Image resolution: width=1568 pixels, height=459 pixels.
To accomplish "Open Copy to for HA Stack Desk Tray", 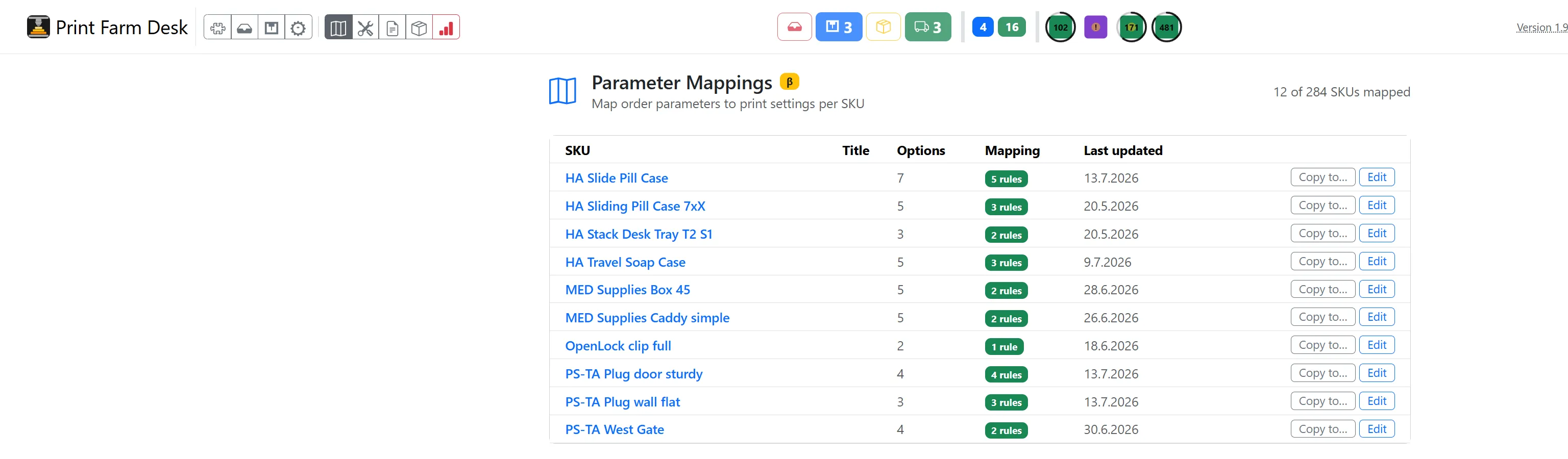I will click(x=1322, y=233).
